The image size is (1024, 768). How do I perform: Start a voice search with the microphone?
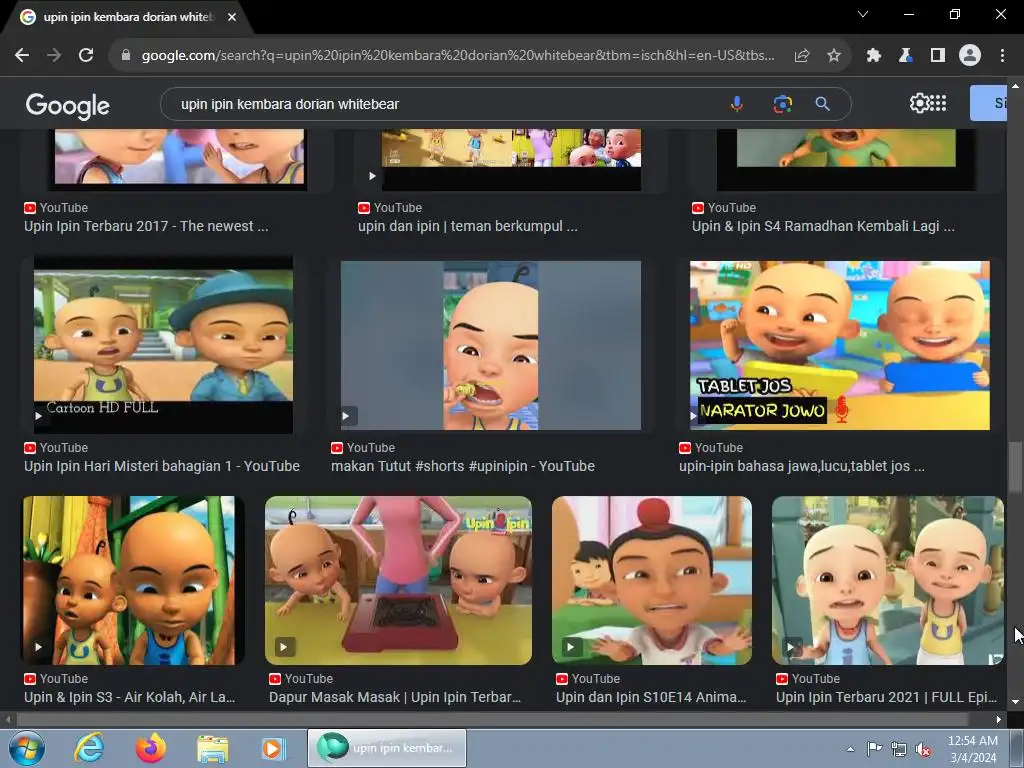737,104
